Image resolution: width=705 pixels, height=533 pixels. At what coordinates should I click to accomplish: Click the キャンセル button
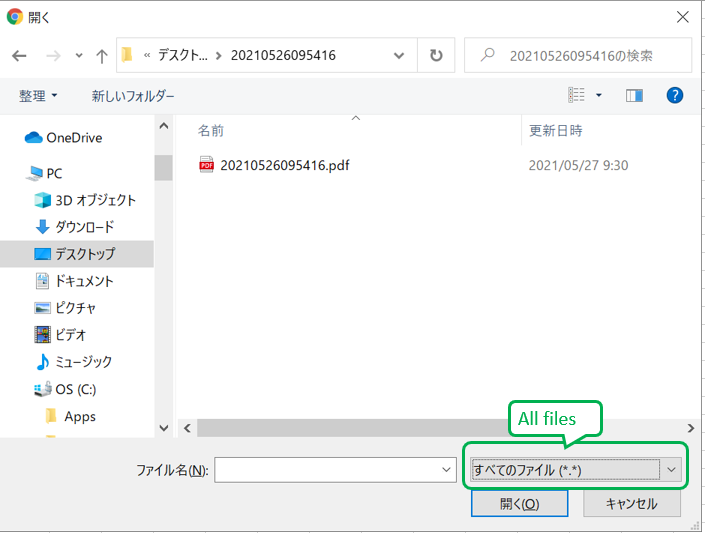point(632,503)
